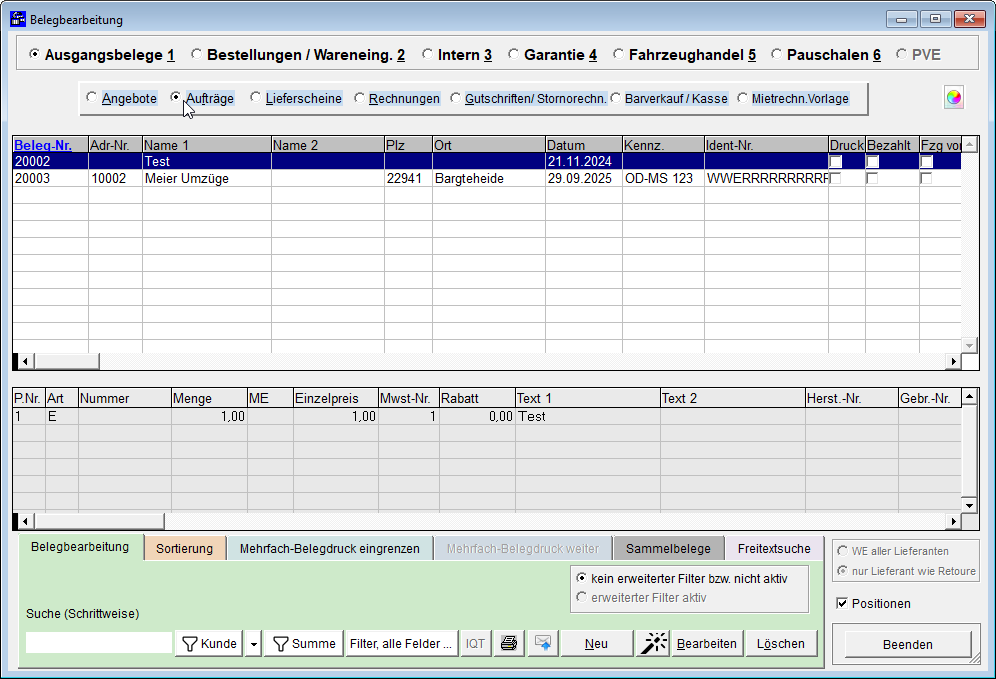The height and width of the screenshot is (679, 996).
Task: Click the Name 1 column header
Action: tap(206, 145)
